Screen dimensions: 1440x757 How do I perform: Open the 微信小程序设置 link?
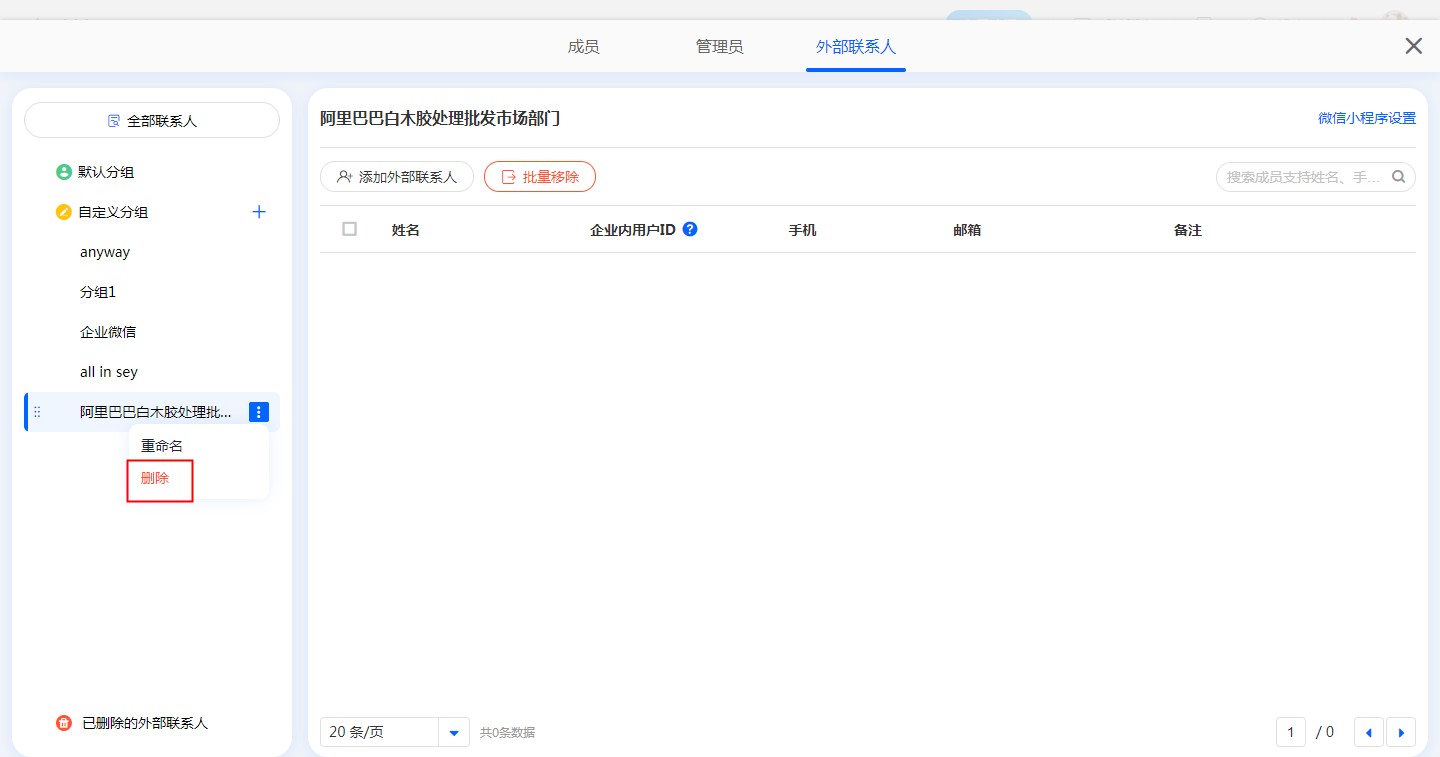[x=1366, y=118]
